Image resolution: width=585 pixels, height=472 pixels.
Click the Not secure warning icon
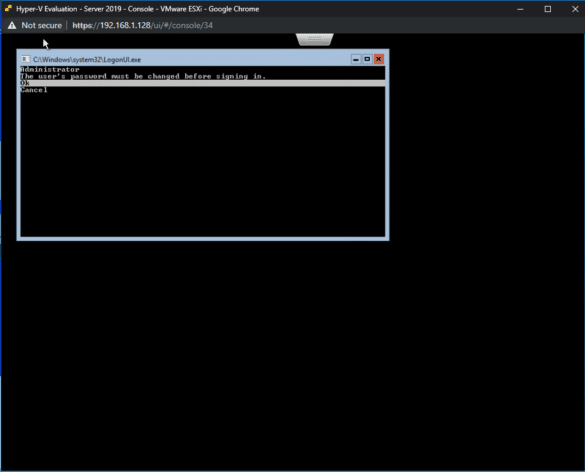tap(12, 25)
